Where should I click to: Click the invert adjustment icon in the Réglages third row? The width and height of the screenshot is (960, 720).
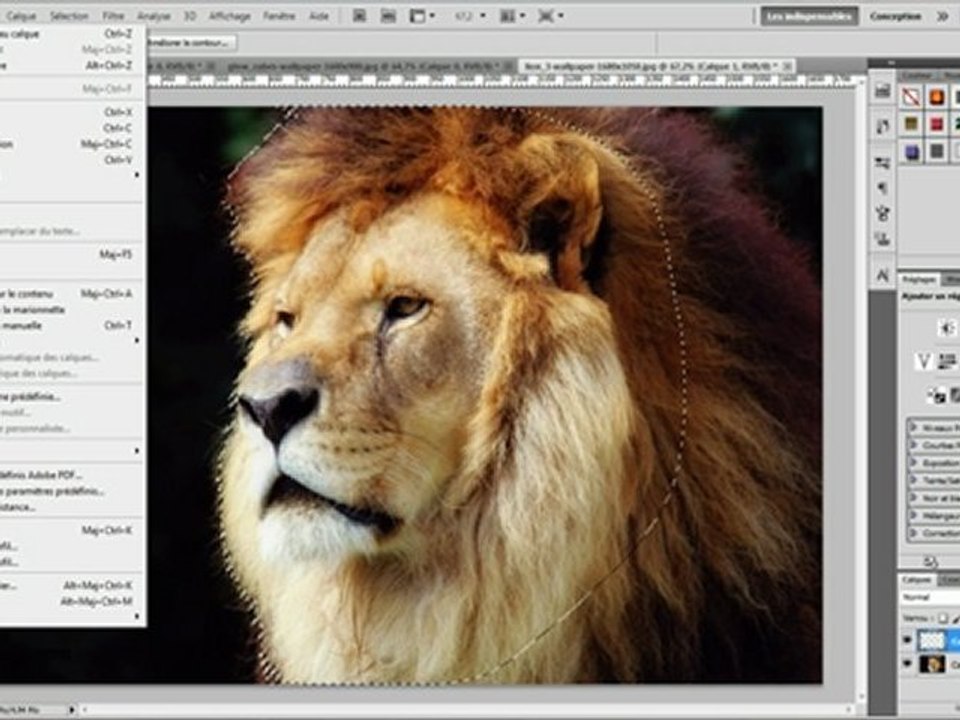coord(936,396)
